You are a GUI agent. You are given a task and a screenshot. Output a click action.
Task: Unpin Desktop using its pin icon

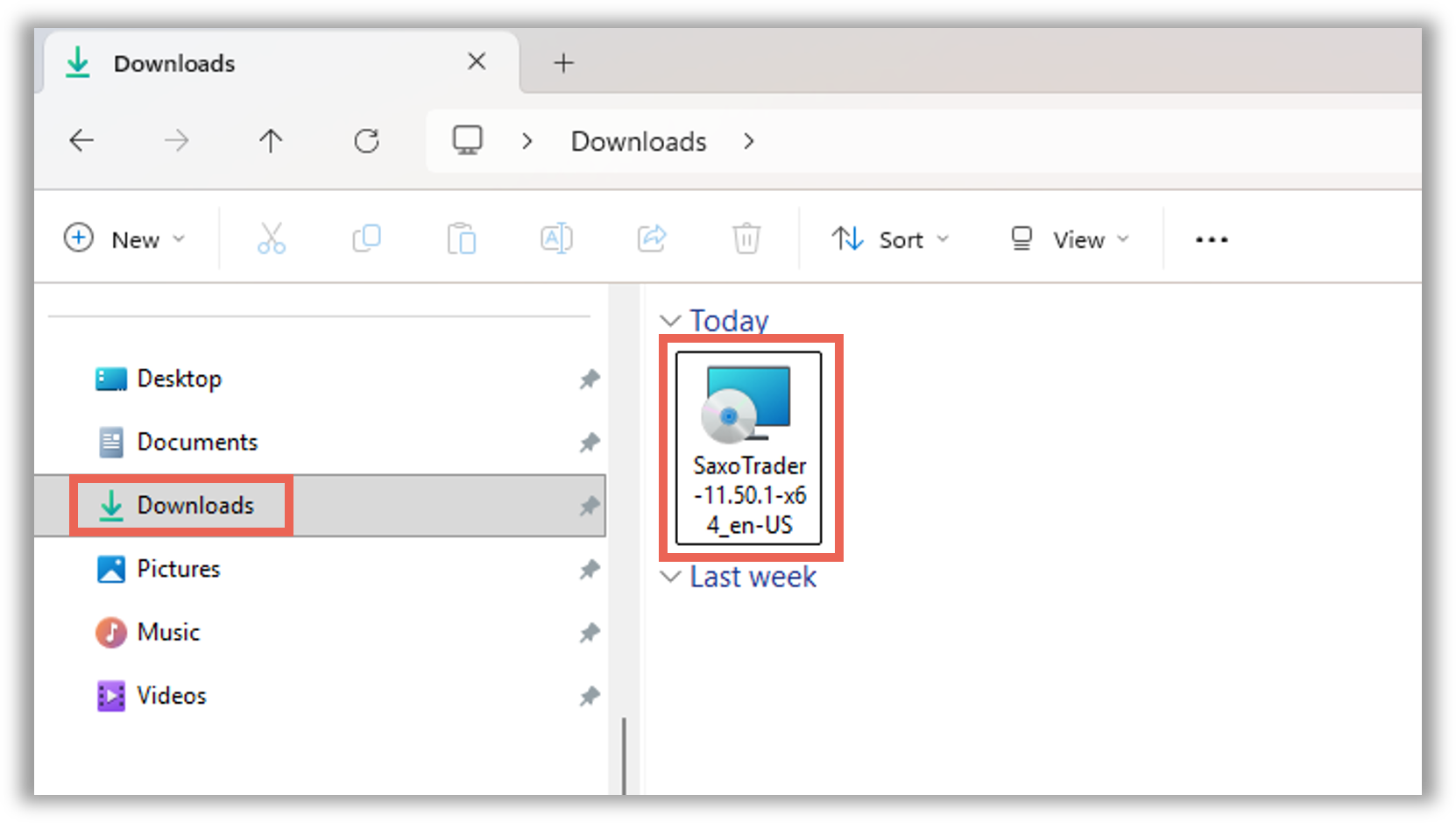pos(589,380)
